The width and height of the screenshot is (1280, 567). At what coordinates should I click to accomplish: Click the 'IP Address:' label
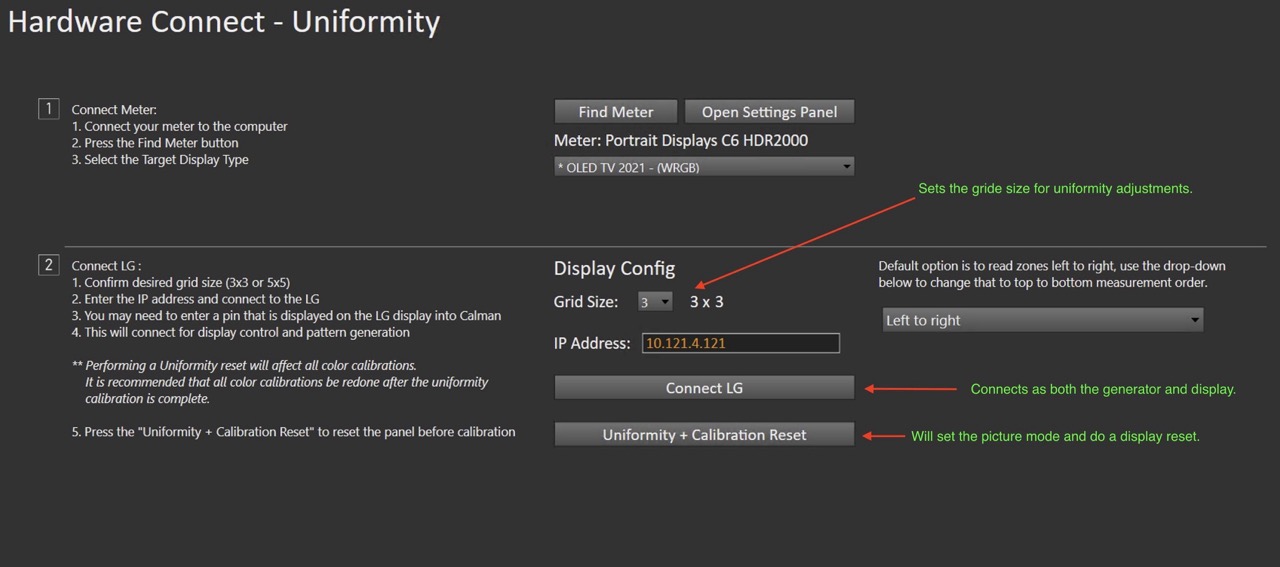[592, 343]
